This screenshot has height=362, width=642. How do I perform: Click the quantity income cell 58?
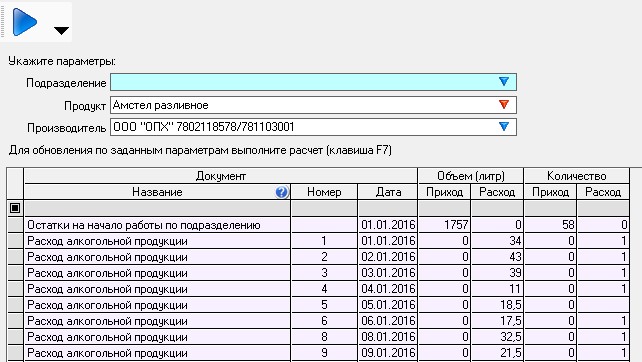tap(550, 225)
